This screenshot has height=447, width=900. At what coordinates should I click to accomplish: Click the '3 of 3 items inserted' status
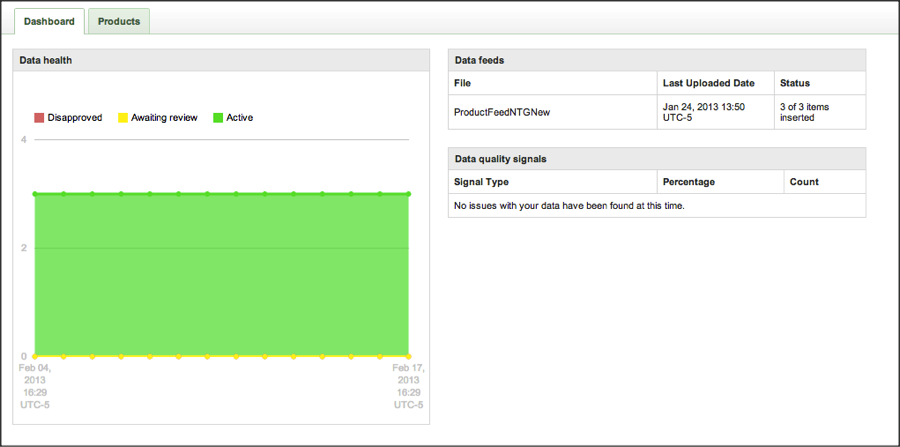coord(804,112)
